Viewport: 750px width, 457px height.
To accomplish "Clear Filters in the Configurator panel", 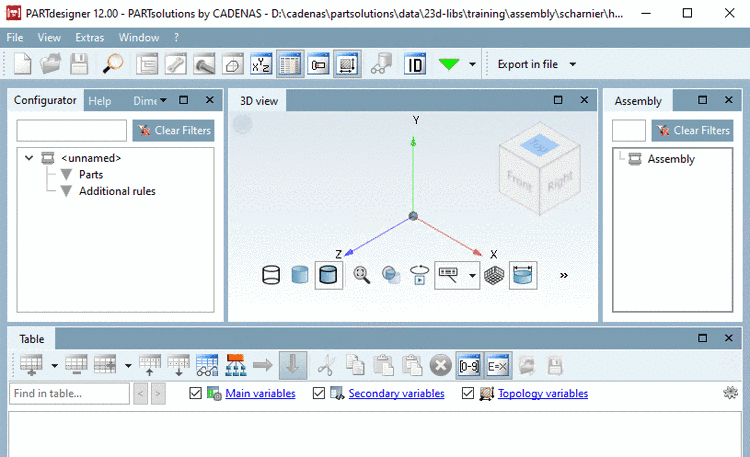I will coord(174,130).
